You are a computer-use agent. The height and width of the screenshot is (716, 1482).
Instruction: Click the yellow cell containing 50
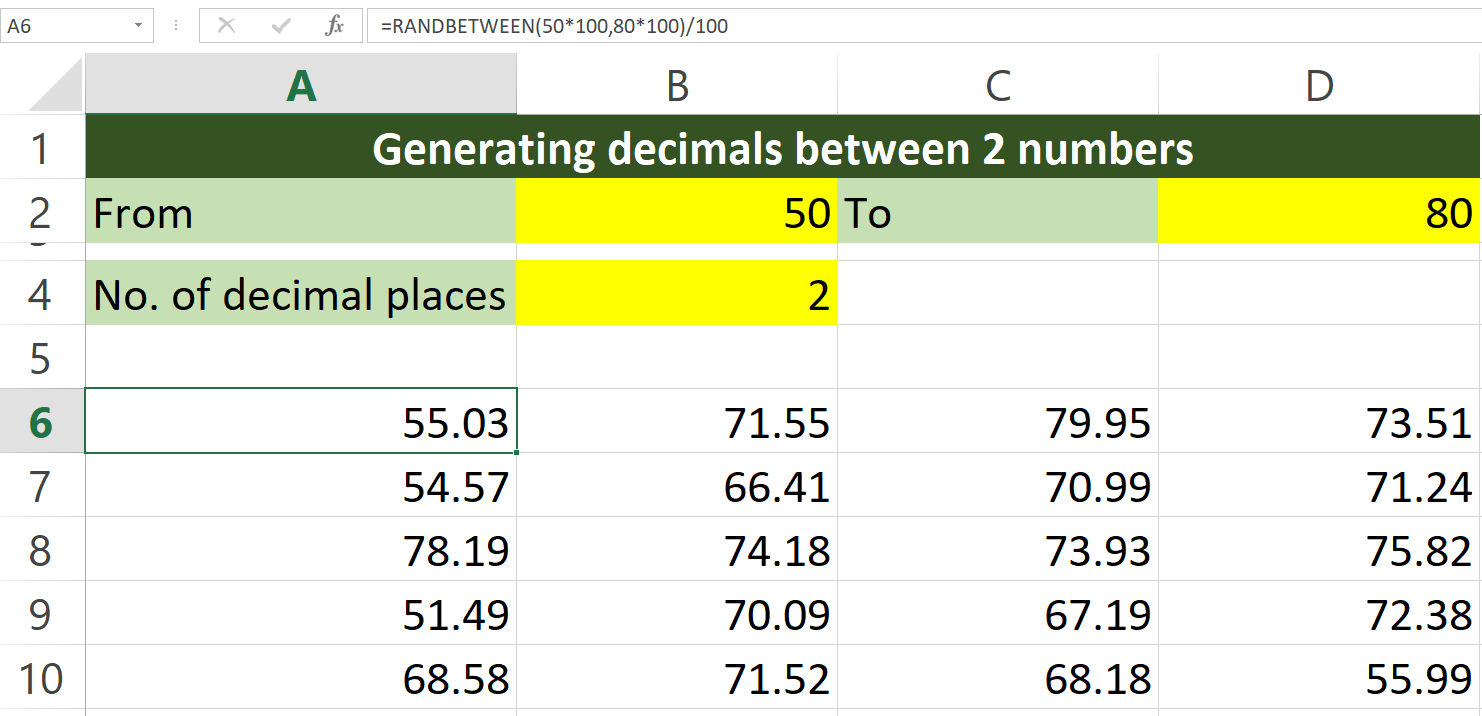click(676, 212)
